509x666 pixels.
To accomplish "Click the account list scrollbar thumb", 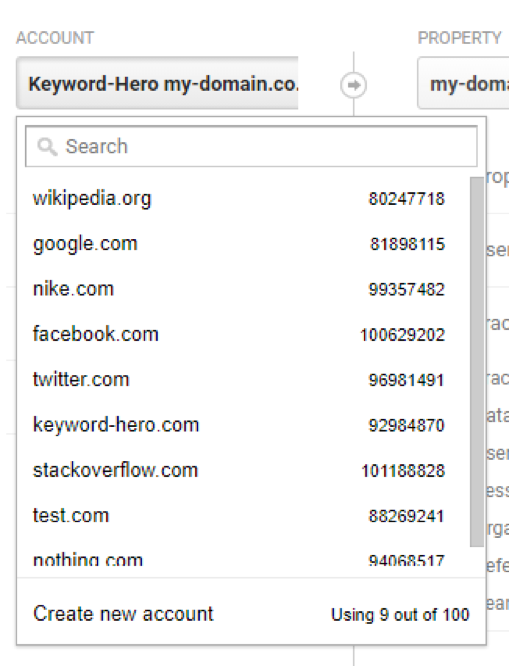I will 477,362.
